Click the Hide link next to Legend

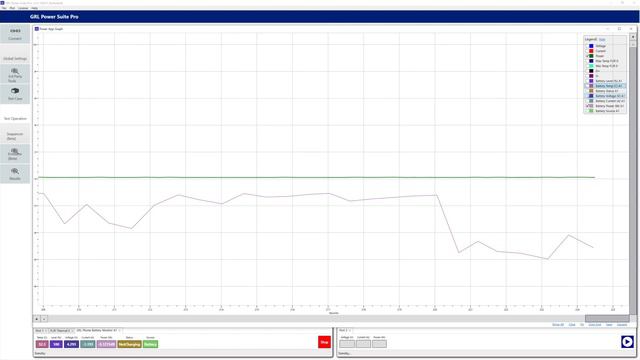pyautogui.click(x=602, y=40)
